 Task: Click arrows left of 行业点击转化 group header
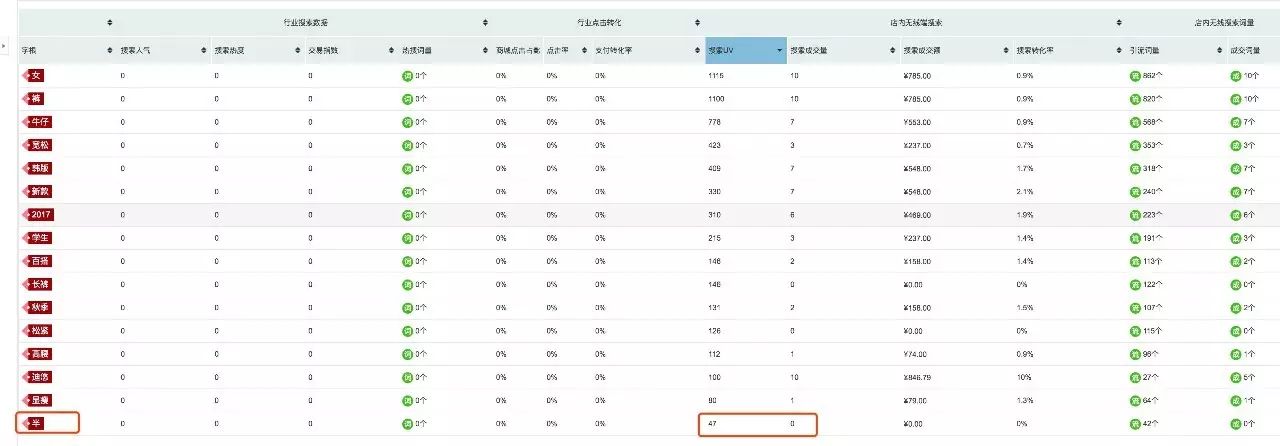tap(486, 22)
